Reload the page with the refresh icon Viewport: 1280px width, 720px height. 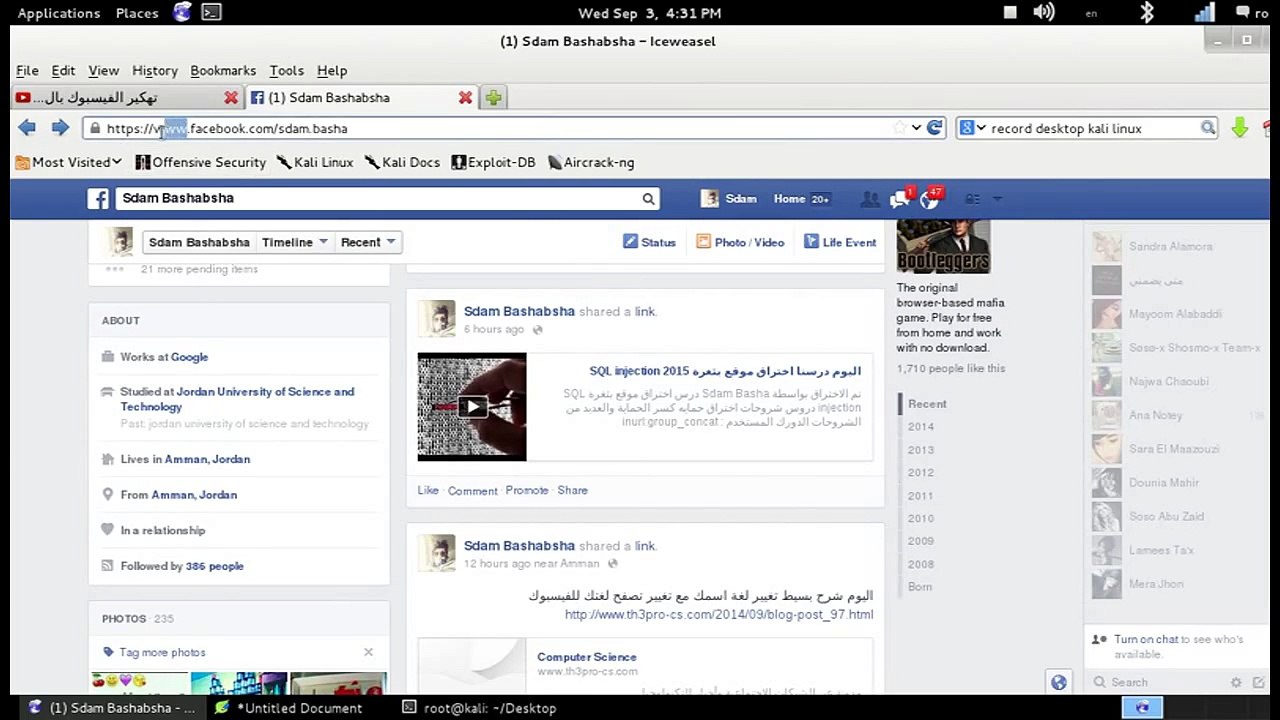935,128
